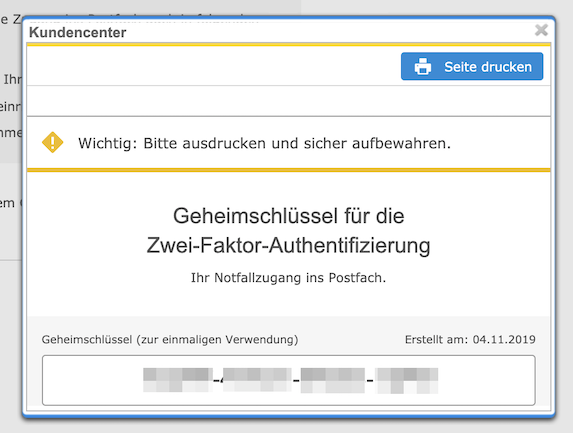The image size is (573, 433).
Task: Click inside the secret key field box
Action: point(289,380)
